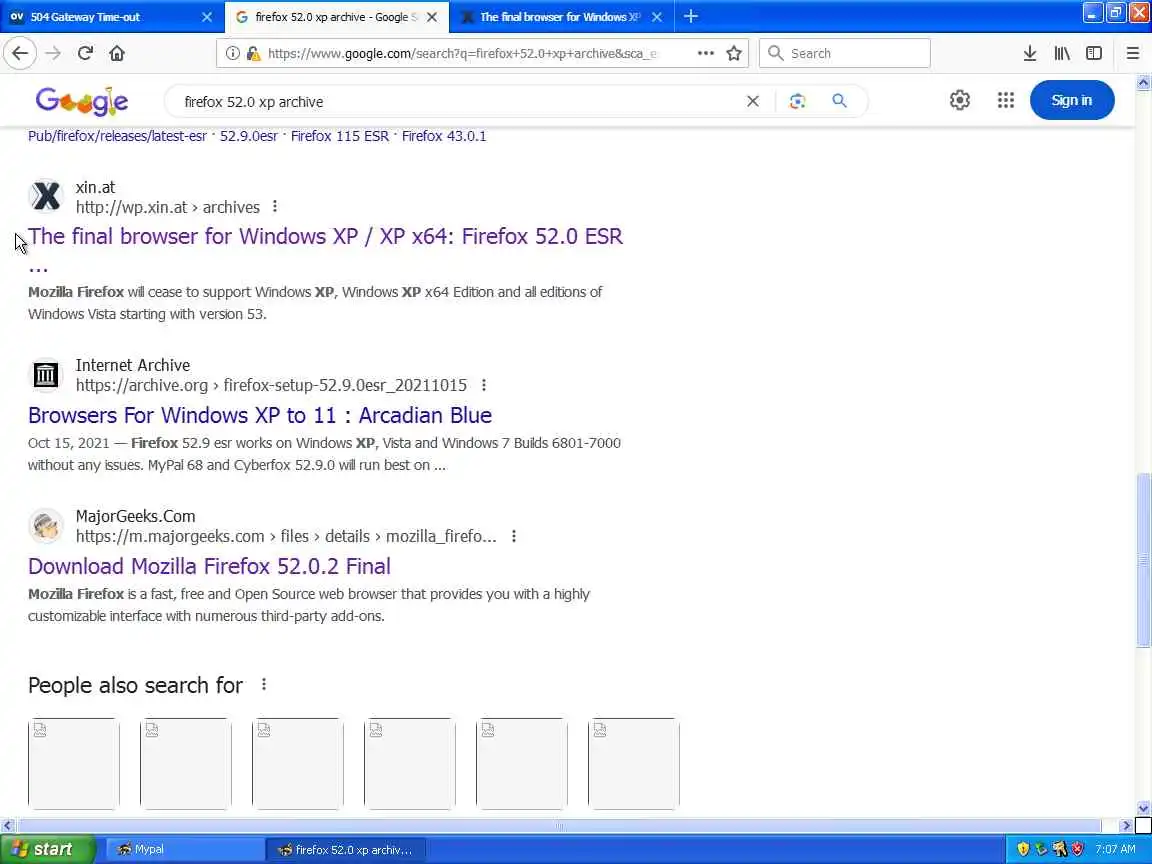Close The final browser for Windows XP tab
This screenshot has height=864, width=1152.
657,16
